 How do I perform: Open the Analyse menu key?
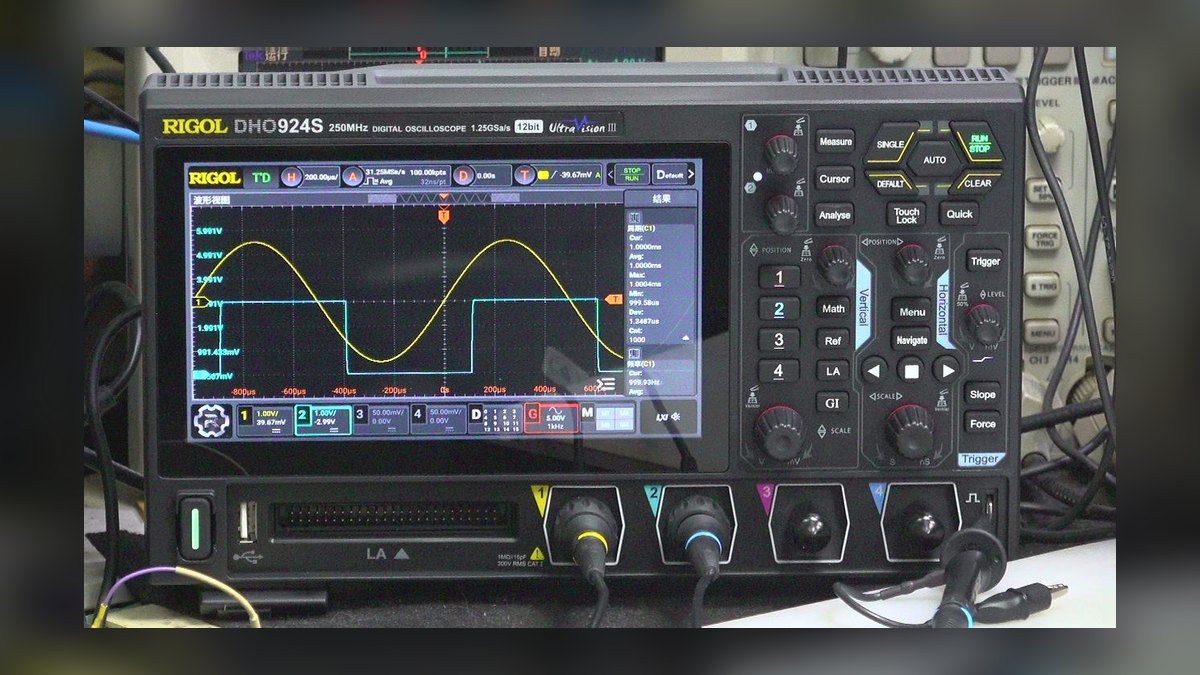[835, 215]
